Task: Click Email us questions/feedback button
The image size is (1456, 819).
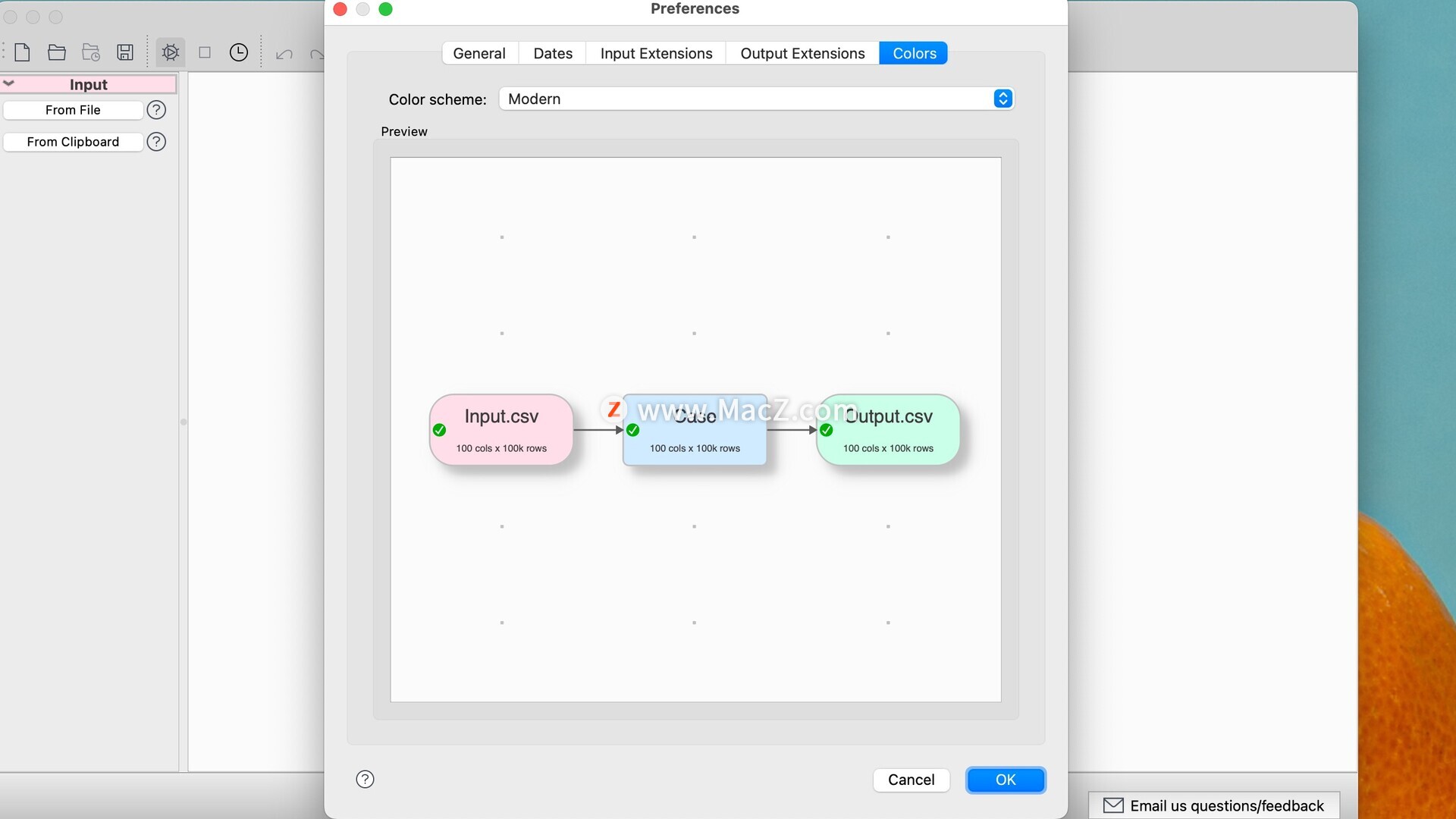Action: pyautogui.click(x=1213, y=805)
